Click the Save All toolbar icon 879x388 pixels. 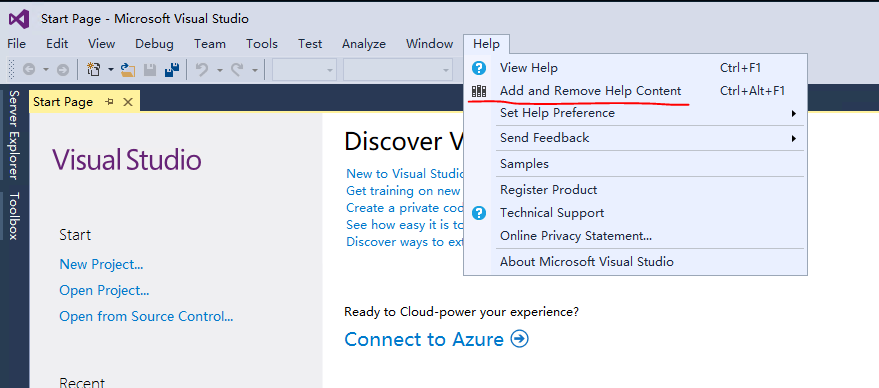(x=172, y=70)
